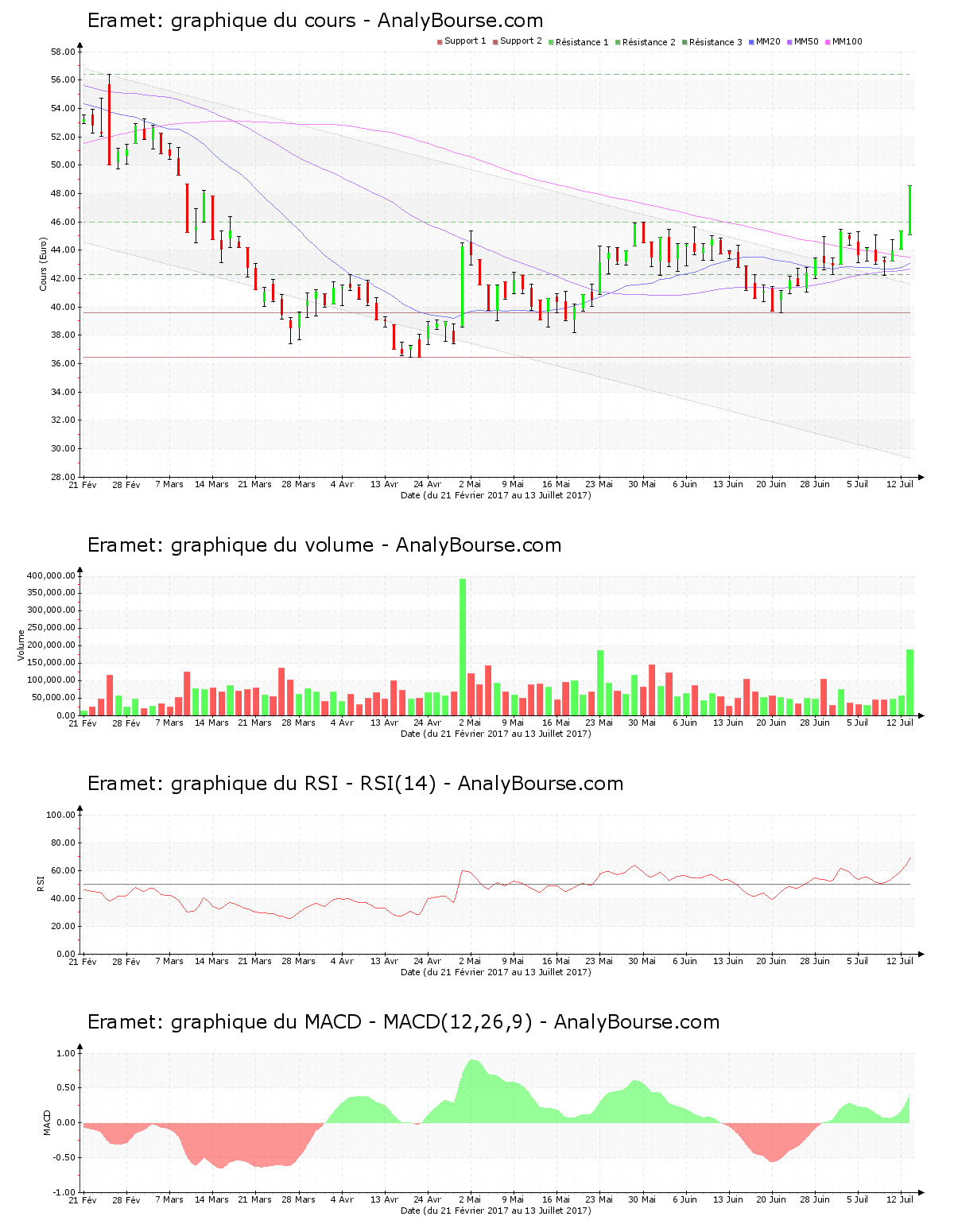Select the 'Résistance 1' legend label

pos(582,42)
